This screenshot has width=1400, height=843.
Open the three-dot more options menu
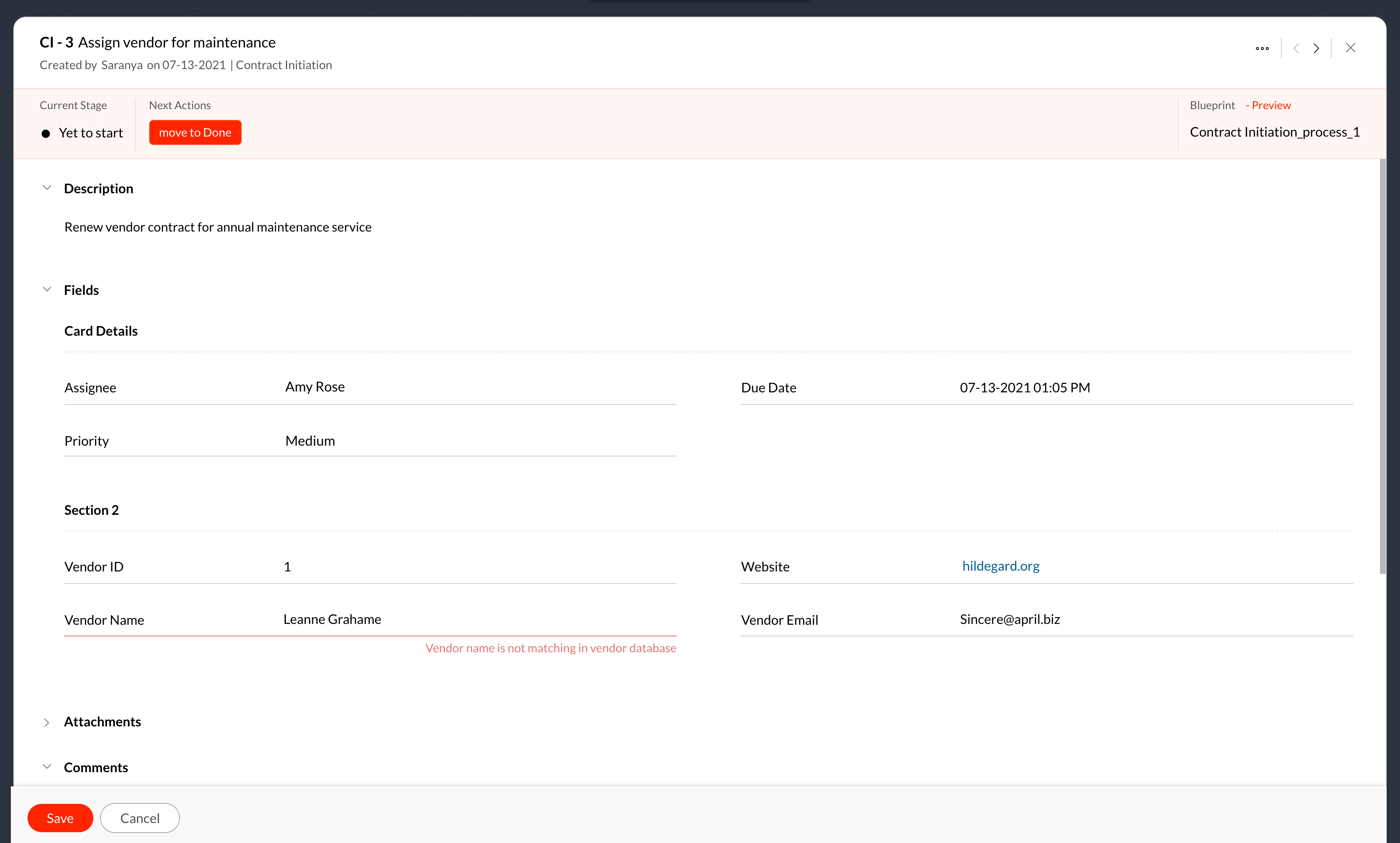1262,48
